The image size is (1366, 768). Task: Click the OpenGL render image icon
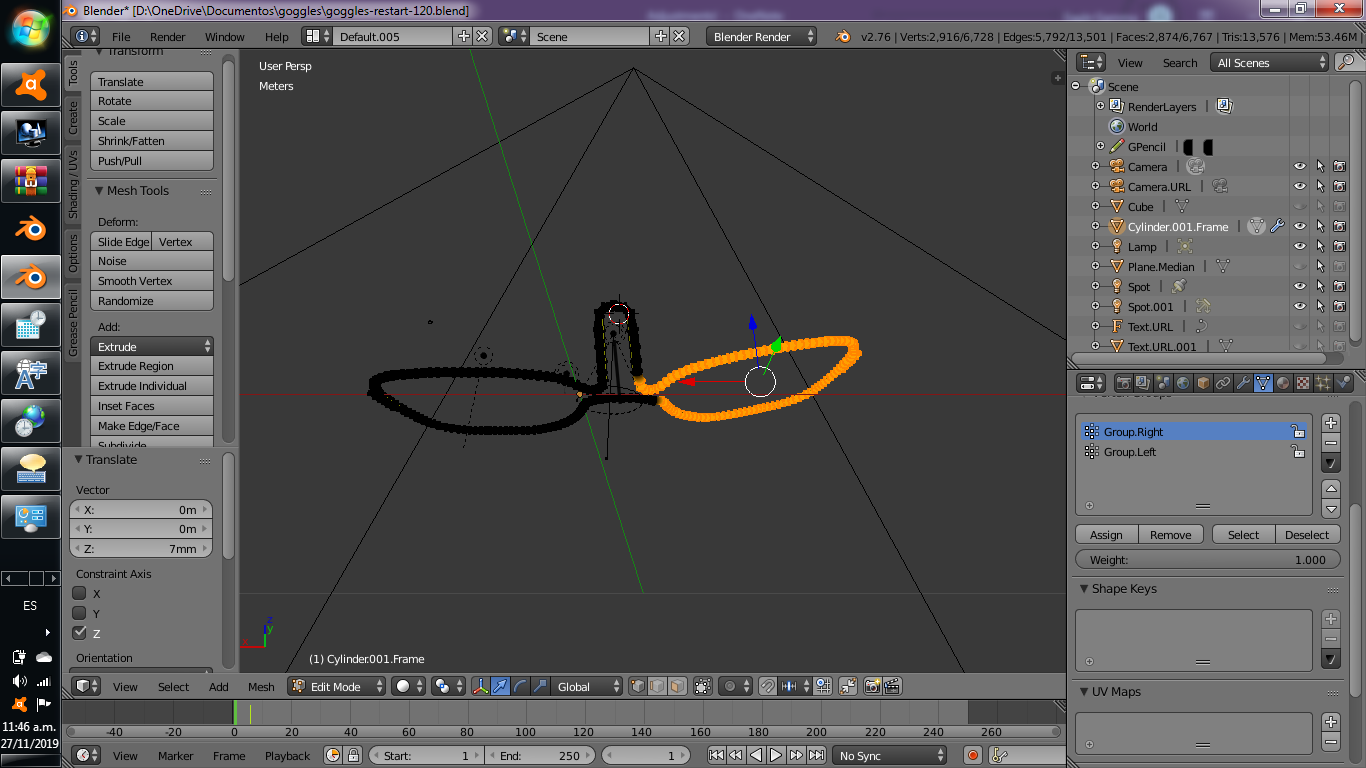coord(872,686)
